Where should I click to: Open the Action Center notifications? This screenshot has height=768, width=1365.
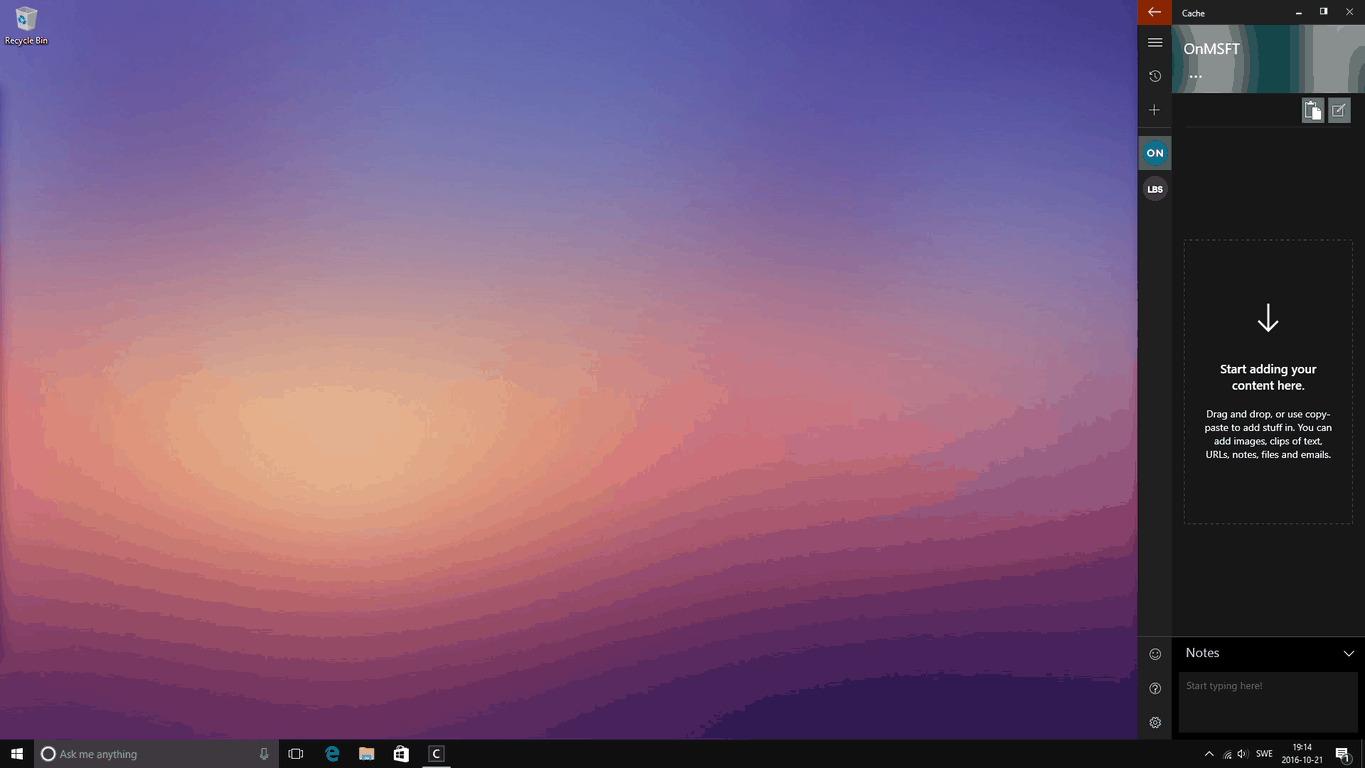coord(1342,754)
